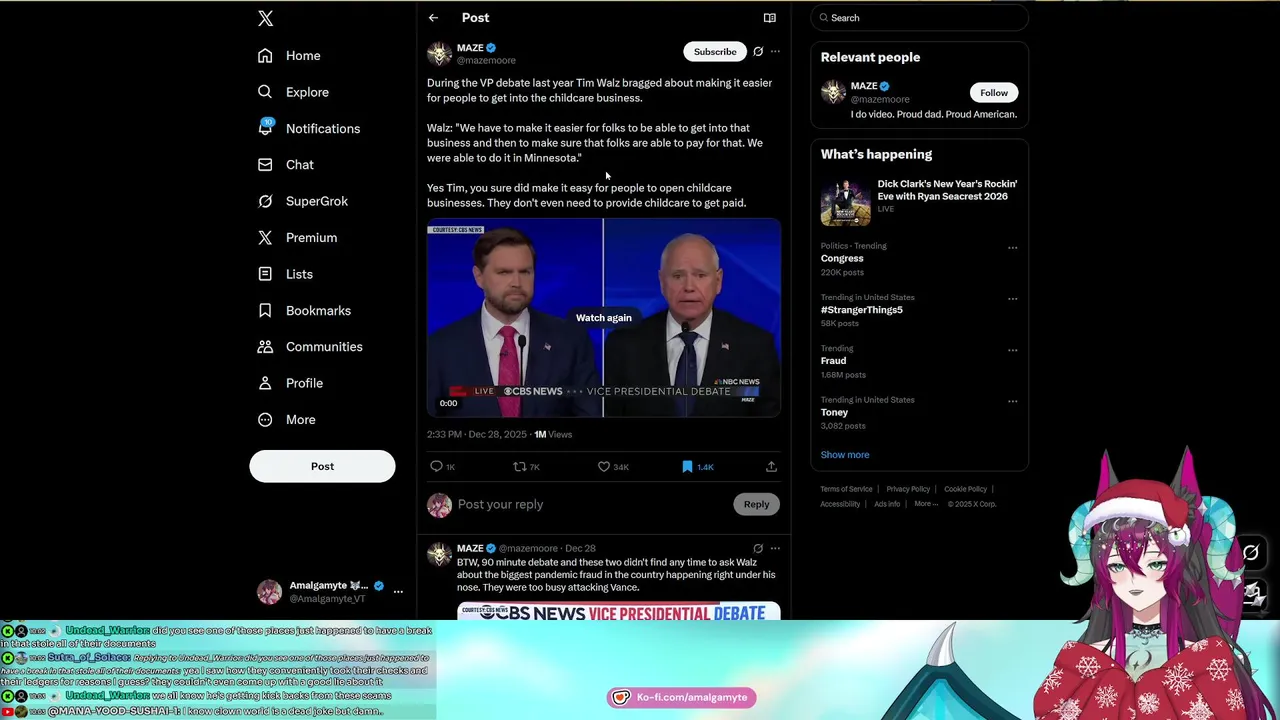
Task: Toggle the like heart on the post
Action: [603, 467]
